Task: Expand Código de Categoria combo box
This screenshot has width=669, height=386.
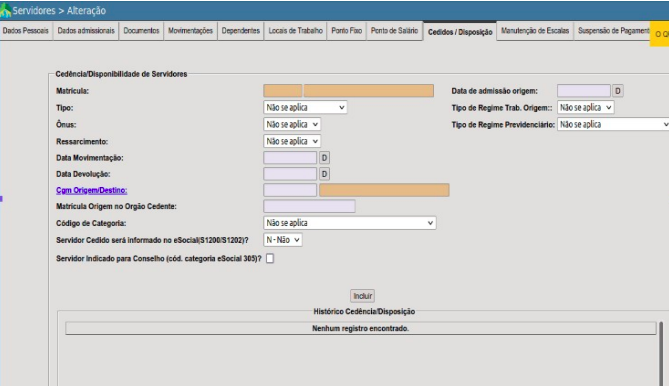Action: click(349, 223)
